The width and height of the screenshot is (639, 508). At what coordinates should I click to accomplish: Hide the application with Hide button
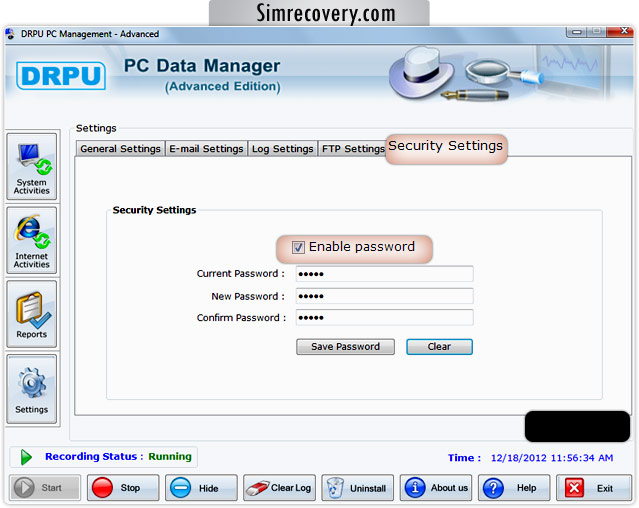point(201,488)
